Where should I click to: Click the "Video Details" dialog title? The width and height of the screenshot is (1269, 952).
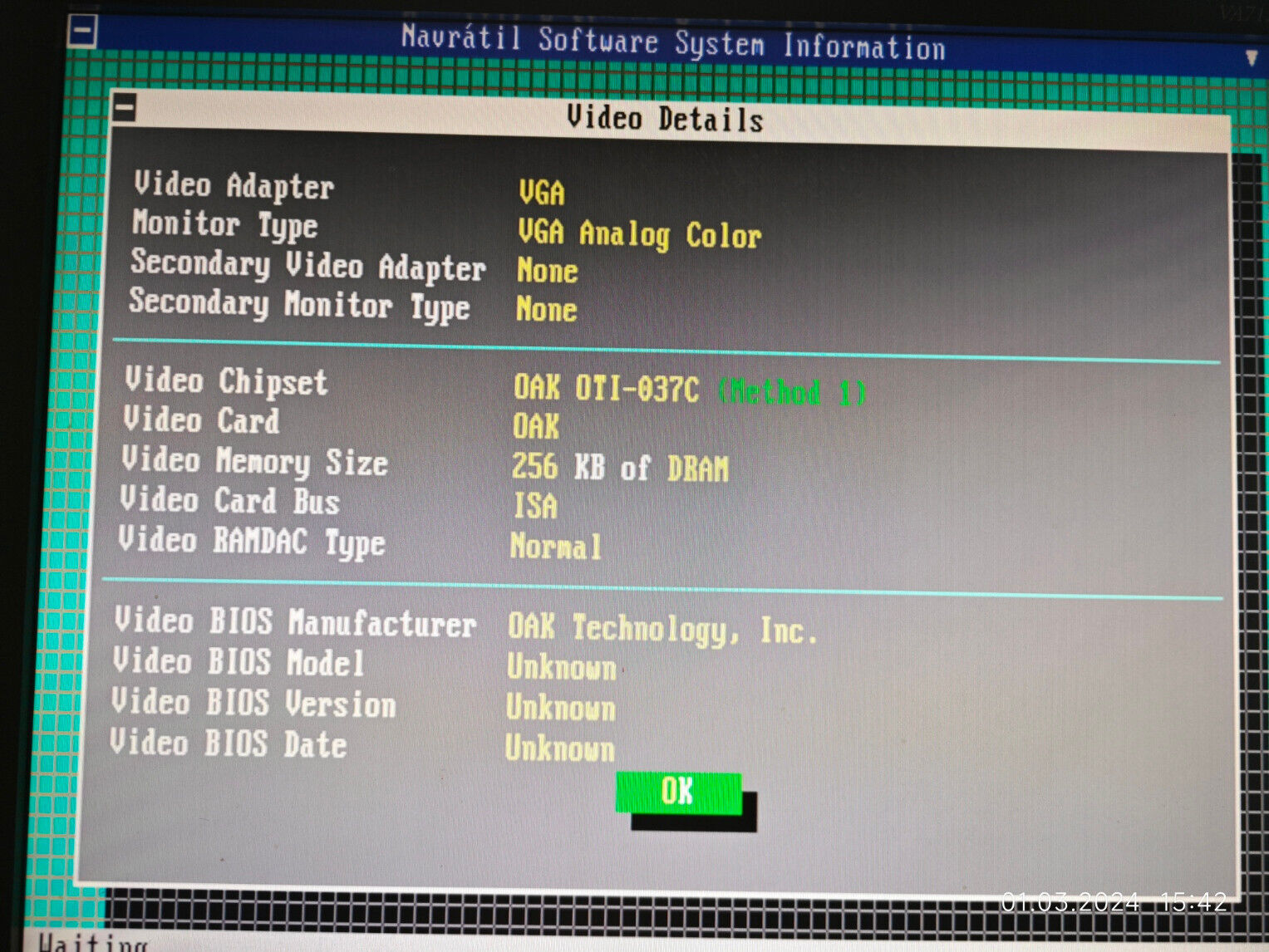tap(665, 119)
